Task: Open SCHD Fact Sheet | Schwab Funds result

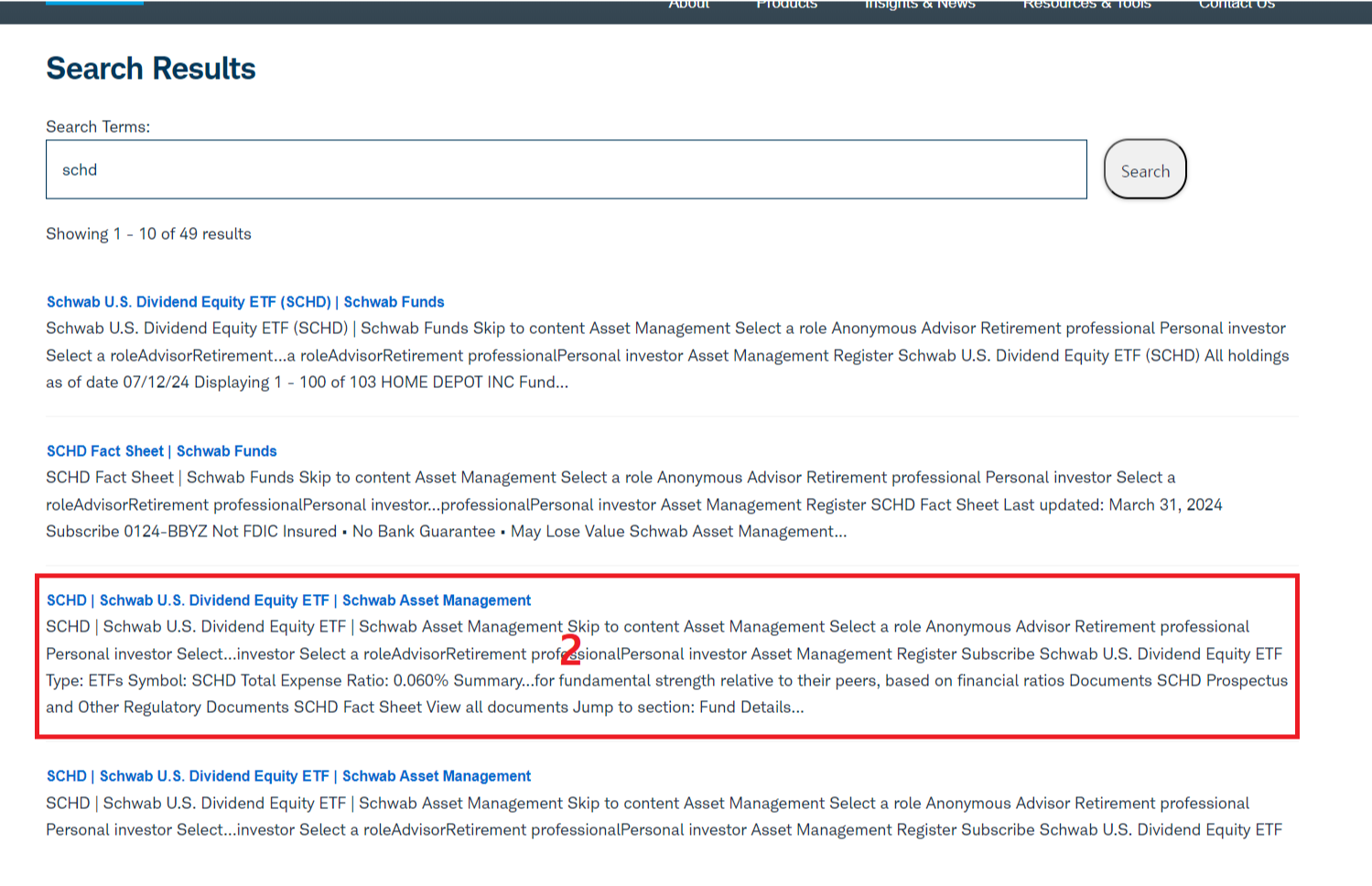Action: tap(161, 451)
